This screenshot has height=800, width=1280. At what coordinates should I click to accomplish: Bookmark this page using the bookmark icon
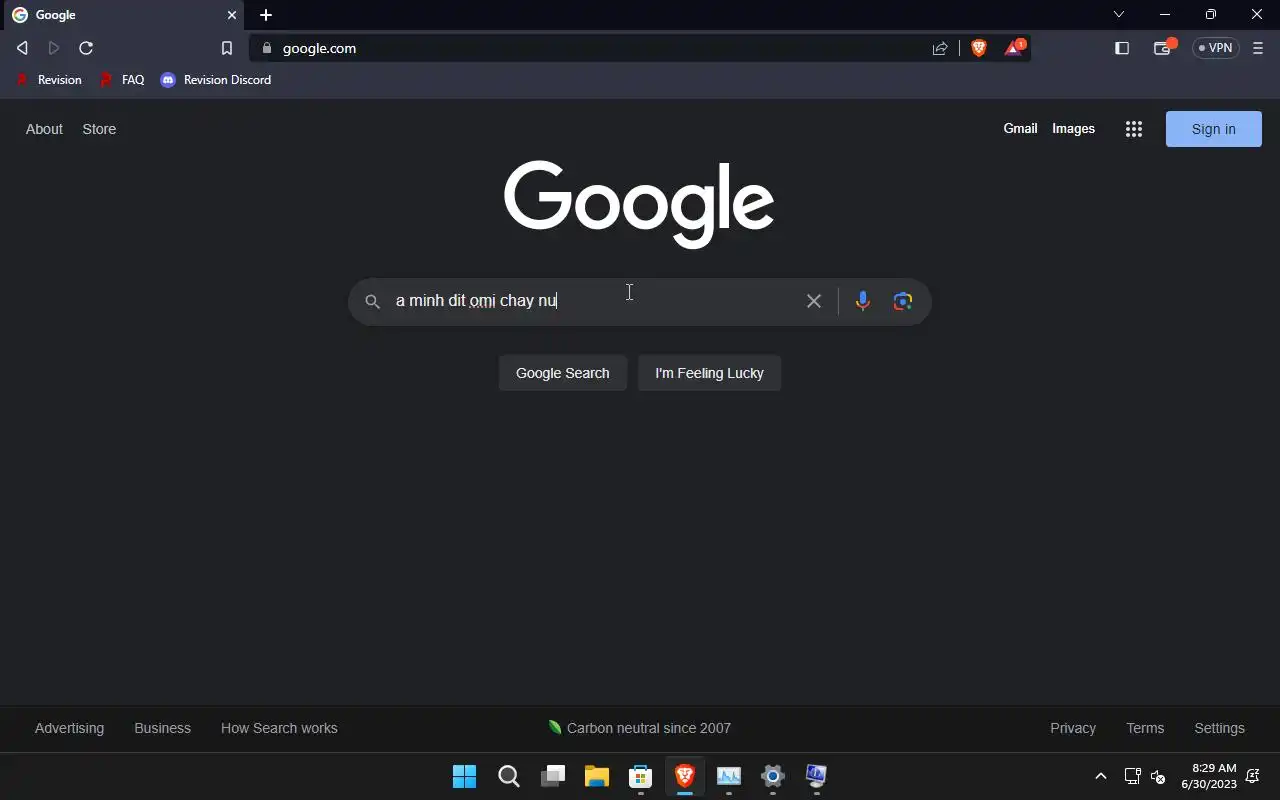(227, 48)
